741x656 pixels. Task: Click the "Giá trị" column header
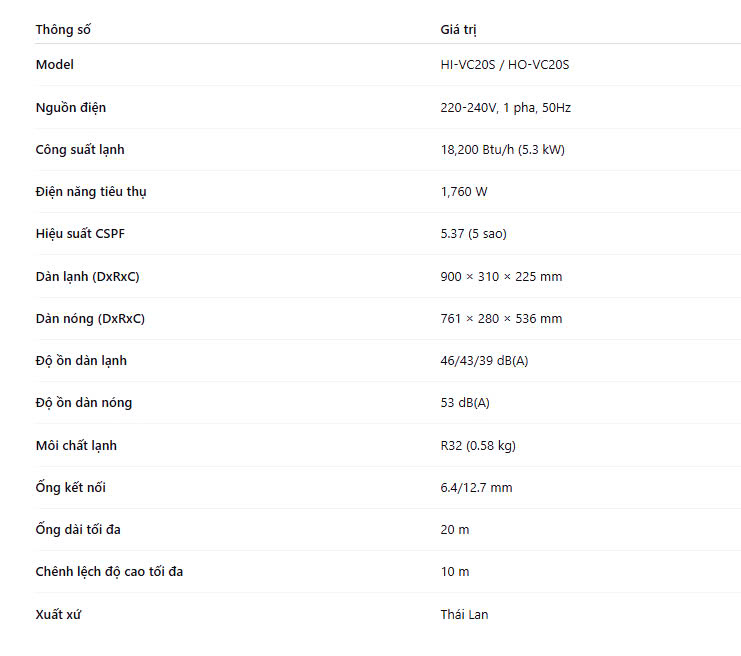[x=465, y=30]
